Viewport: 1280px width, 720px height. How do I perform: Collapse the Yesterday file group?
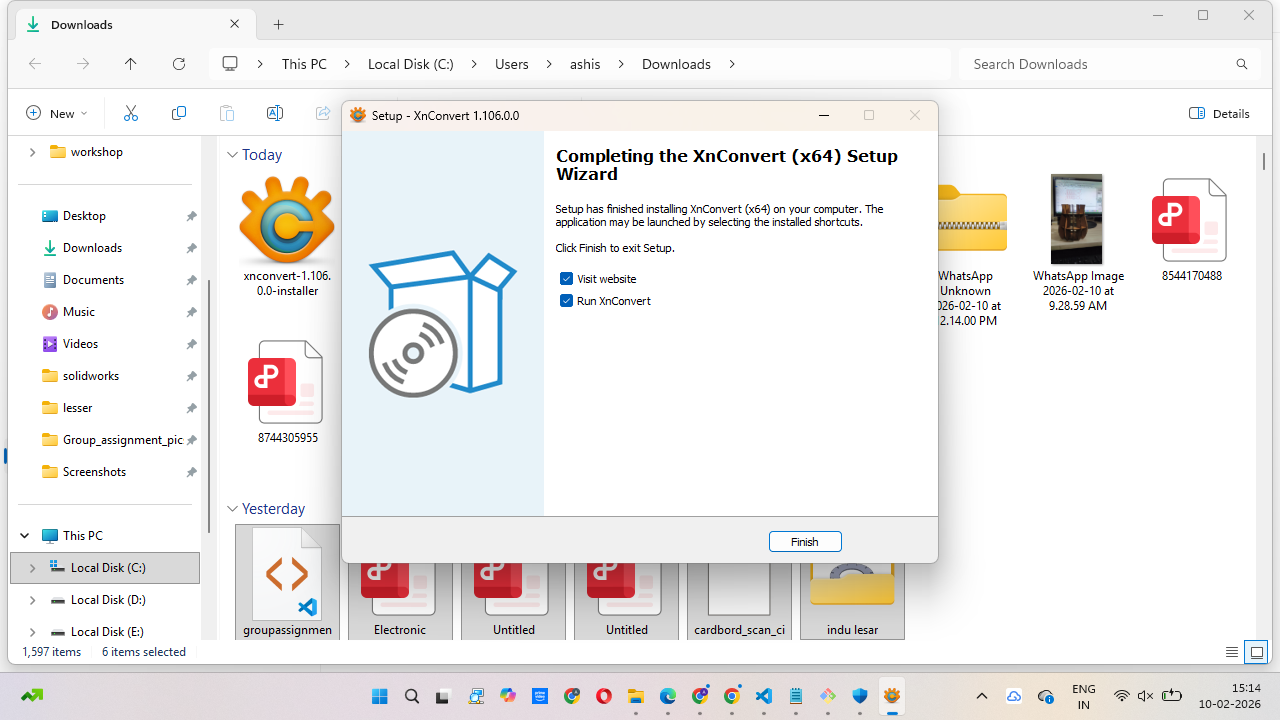(x=232, y=509)
